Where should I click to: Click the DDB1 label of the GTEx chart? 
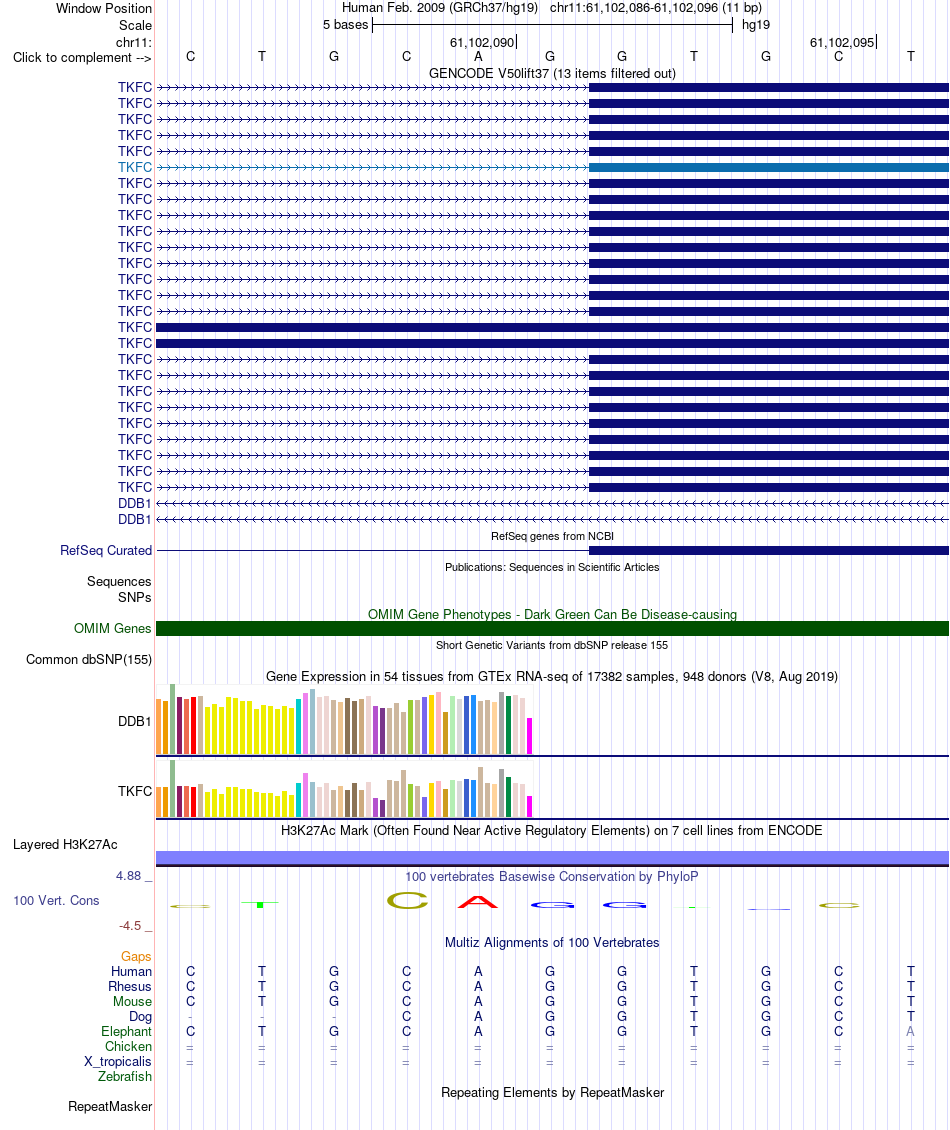(x=135, y=721)
